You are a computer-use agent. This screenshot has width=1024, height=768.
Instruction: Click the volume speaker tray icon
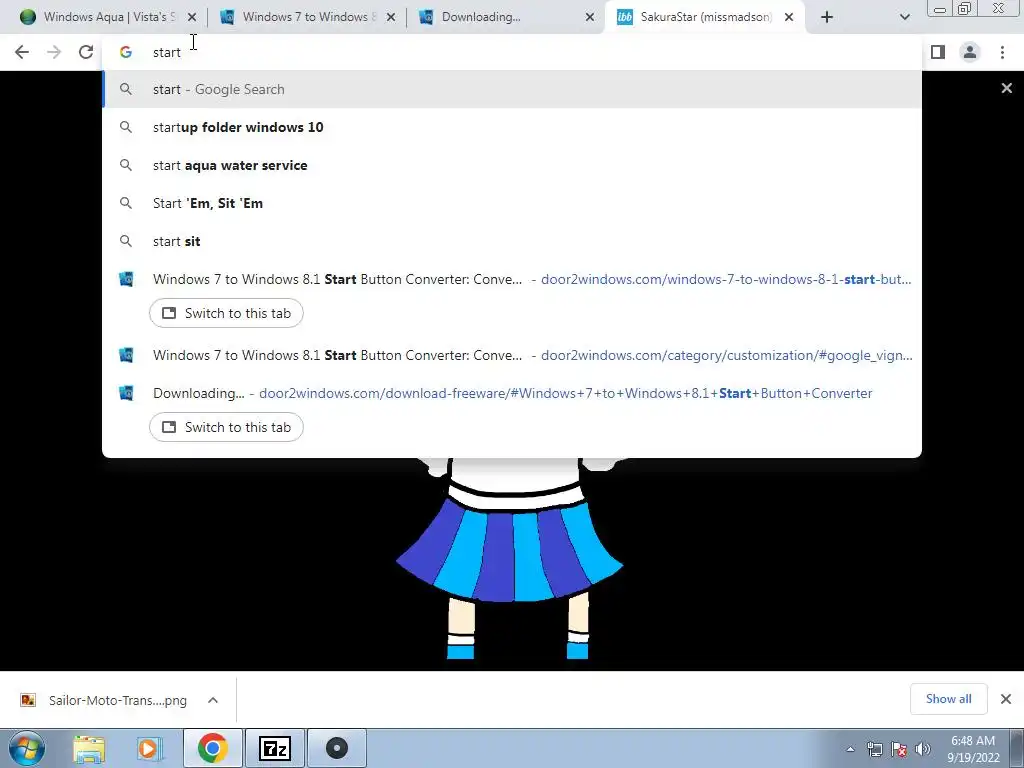pyautogui.click(x=922, y=749)
